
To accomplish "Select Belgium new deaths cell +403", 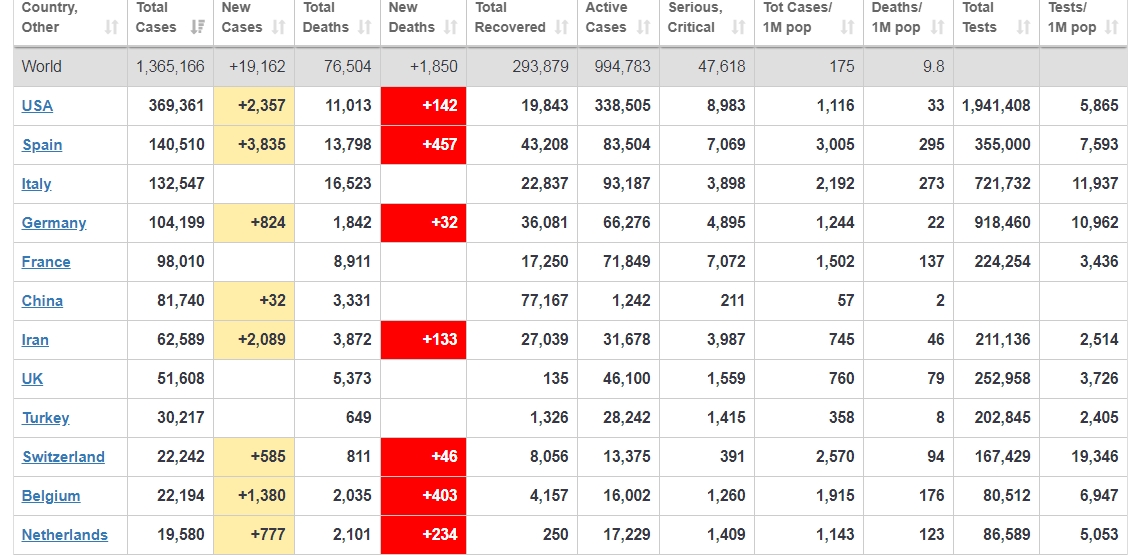I will (x=423, y=496).
